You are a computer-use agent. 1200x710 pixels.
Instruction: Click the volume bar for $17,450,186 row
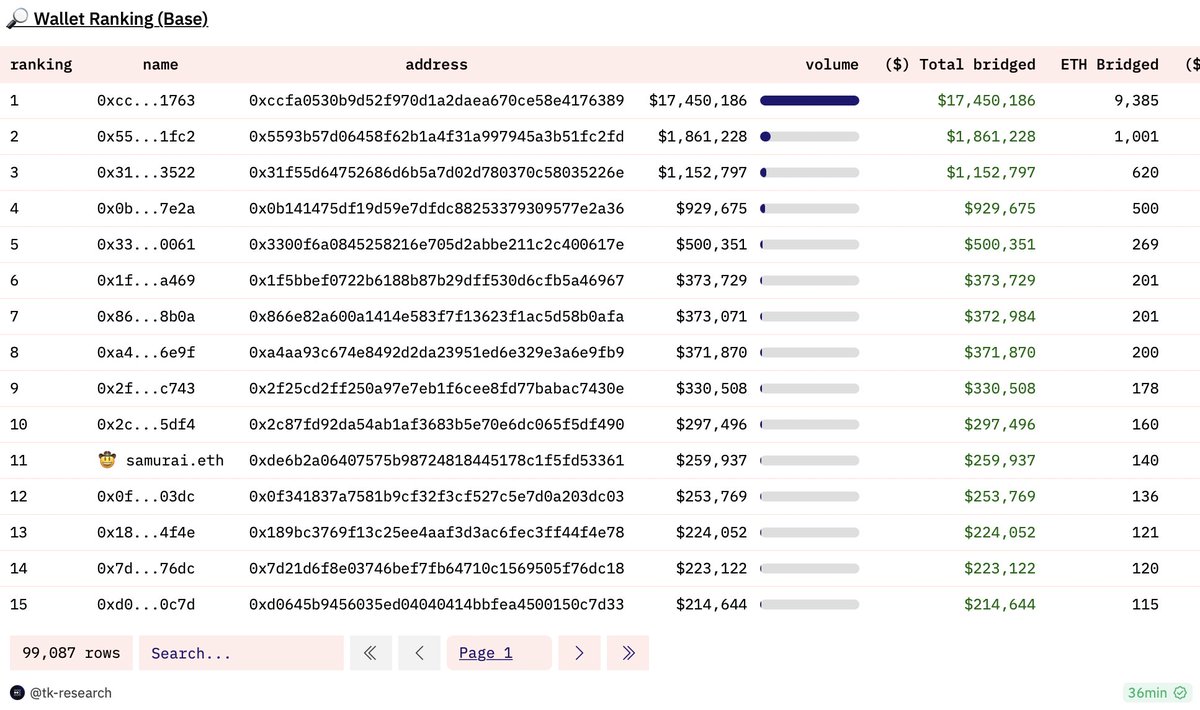click(809, 100)
